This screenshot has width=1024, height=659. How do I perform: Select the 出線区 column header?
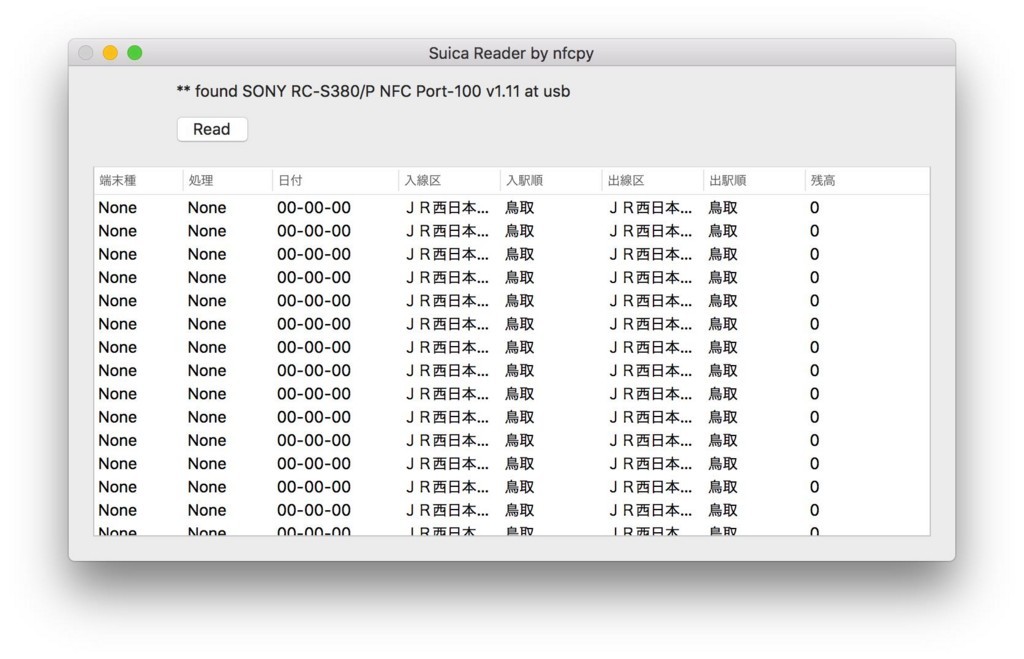tap(652, 180)
